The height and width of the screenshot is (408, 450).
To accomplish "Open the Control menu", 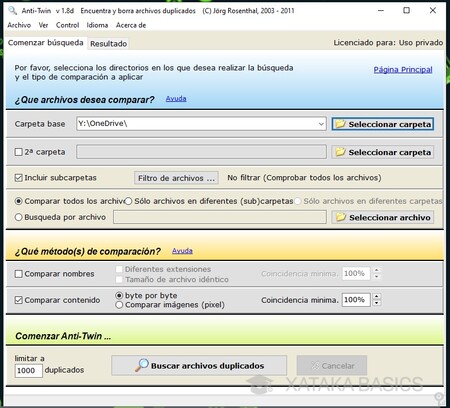I will 67,25.
